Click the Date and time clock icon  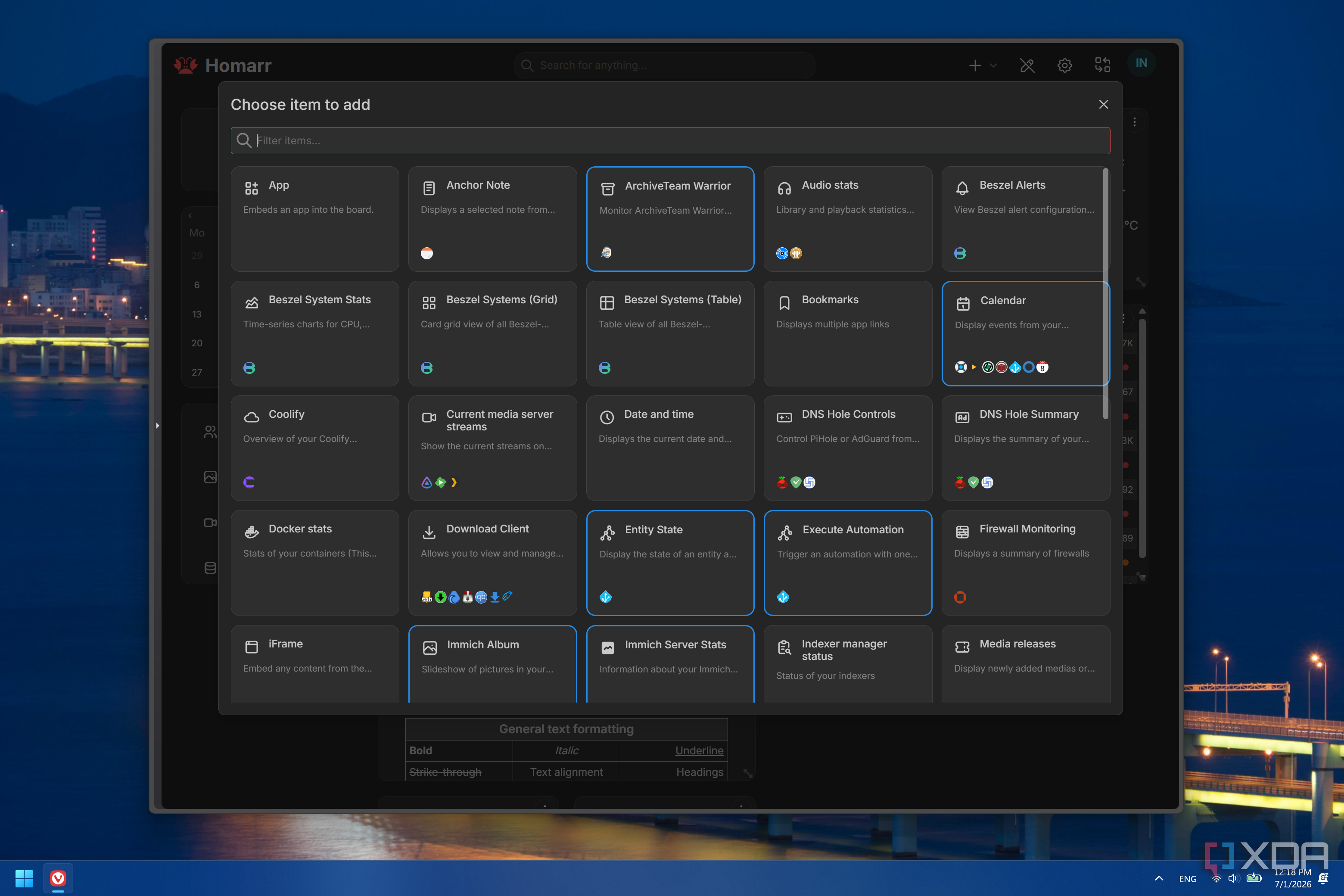pos(606,417)
